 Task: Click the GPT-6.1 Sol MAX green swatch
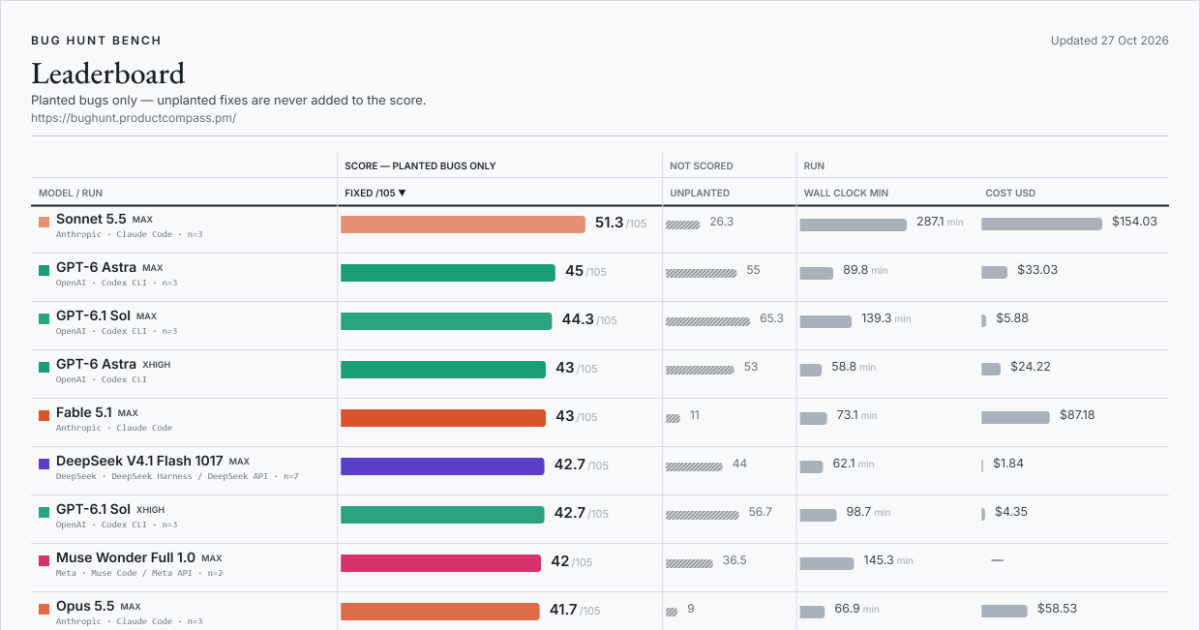(x=44, y=318)
